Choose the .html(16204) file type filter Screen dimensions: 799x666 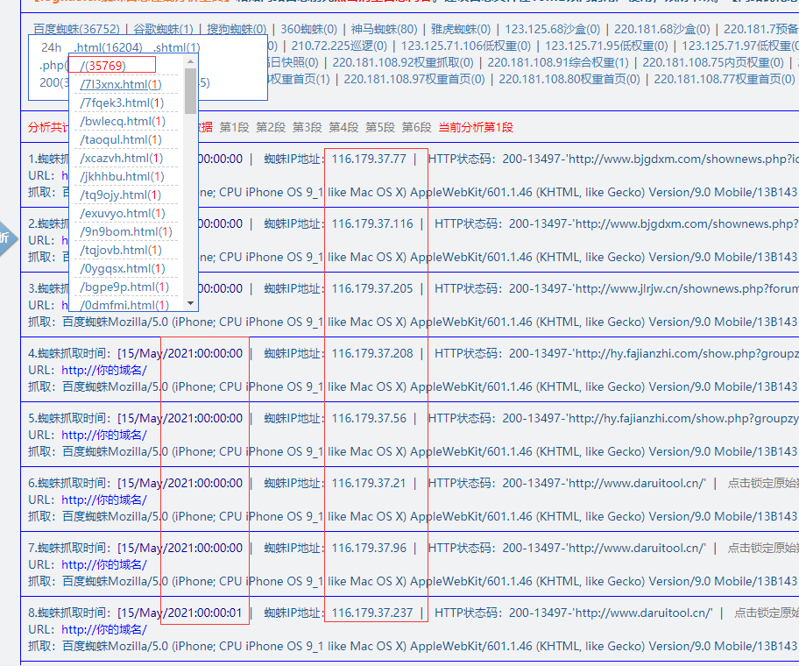point(108,47)
